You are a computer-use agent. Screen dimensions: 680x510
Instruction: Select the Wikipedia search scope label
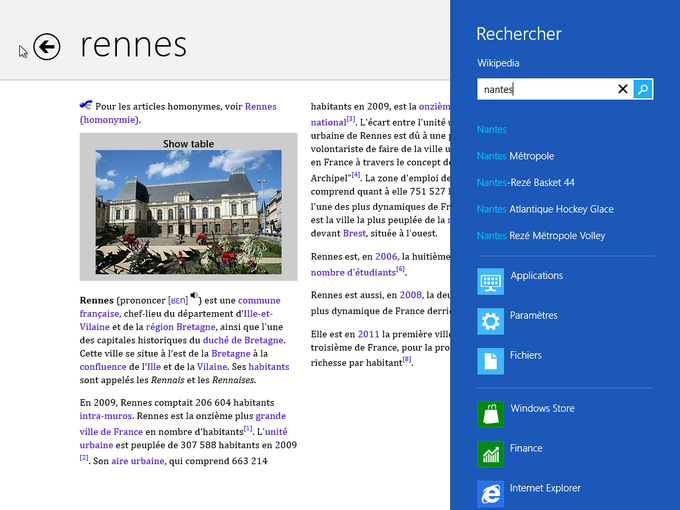click(498, 63)
